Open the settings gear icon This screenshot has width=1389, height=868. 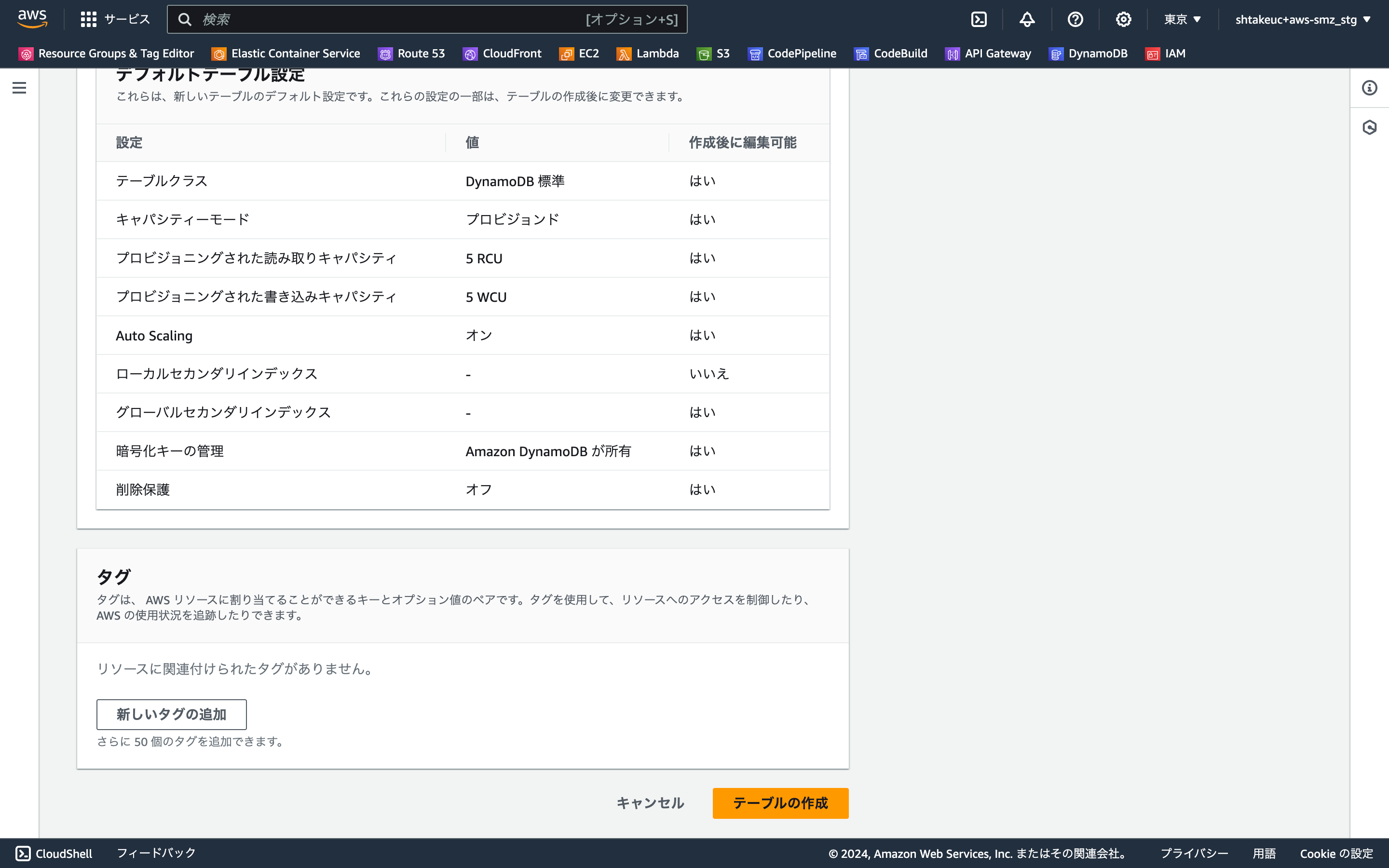click(x=1124, y=19)
